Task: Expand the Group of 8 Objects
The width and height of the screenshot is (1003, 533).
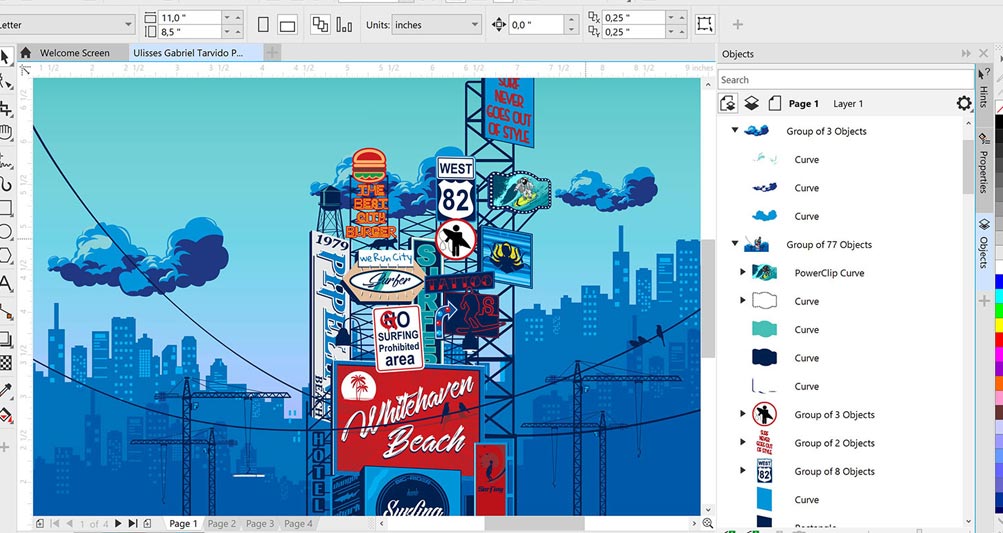Action: point(743,470)
